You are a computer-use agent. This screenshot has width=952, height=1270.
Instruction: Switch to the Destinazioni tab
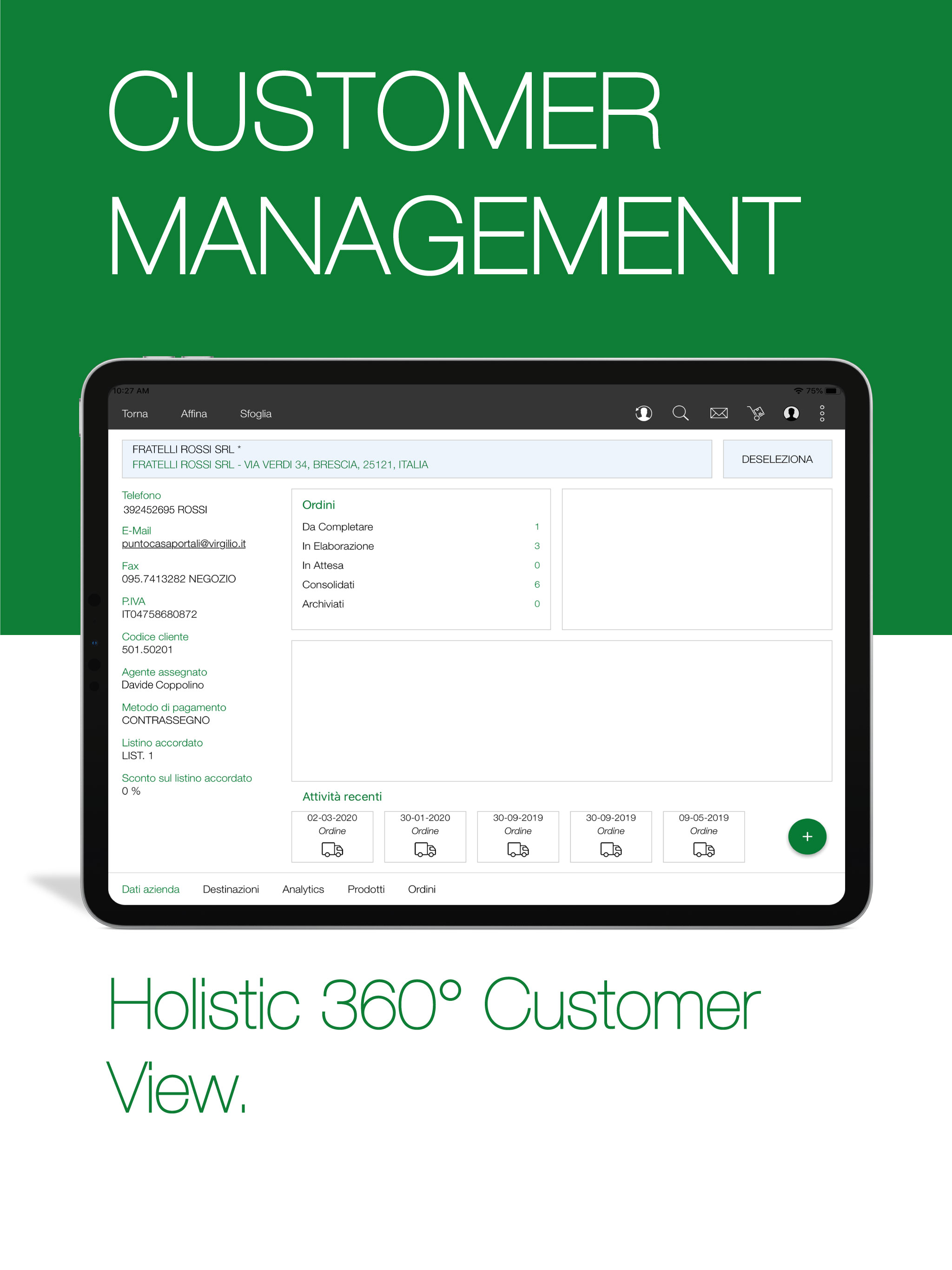pyautogui.click(x=231, y=889)
